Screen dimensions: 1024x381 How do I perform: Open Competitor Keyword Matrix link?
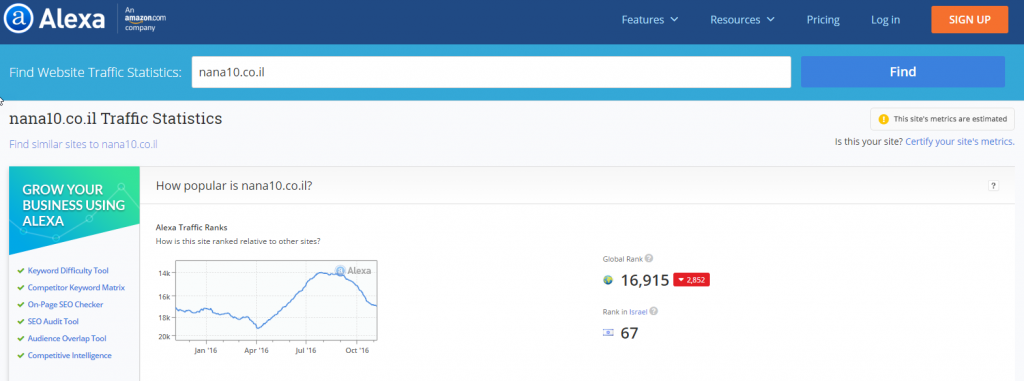coord(76,288)
